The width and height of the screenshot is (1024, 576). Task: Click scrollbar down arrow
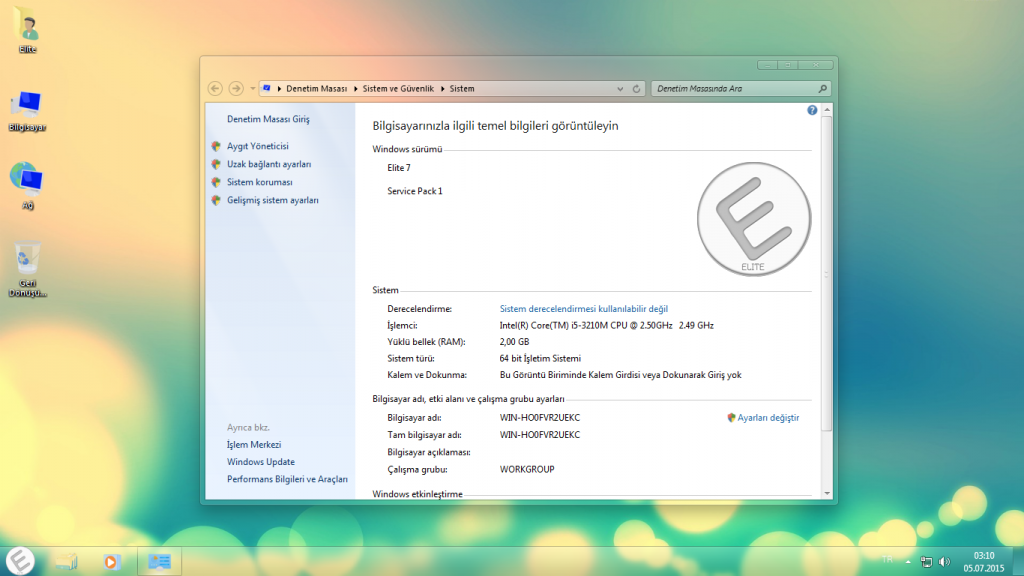827,494
